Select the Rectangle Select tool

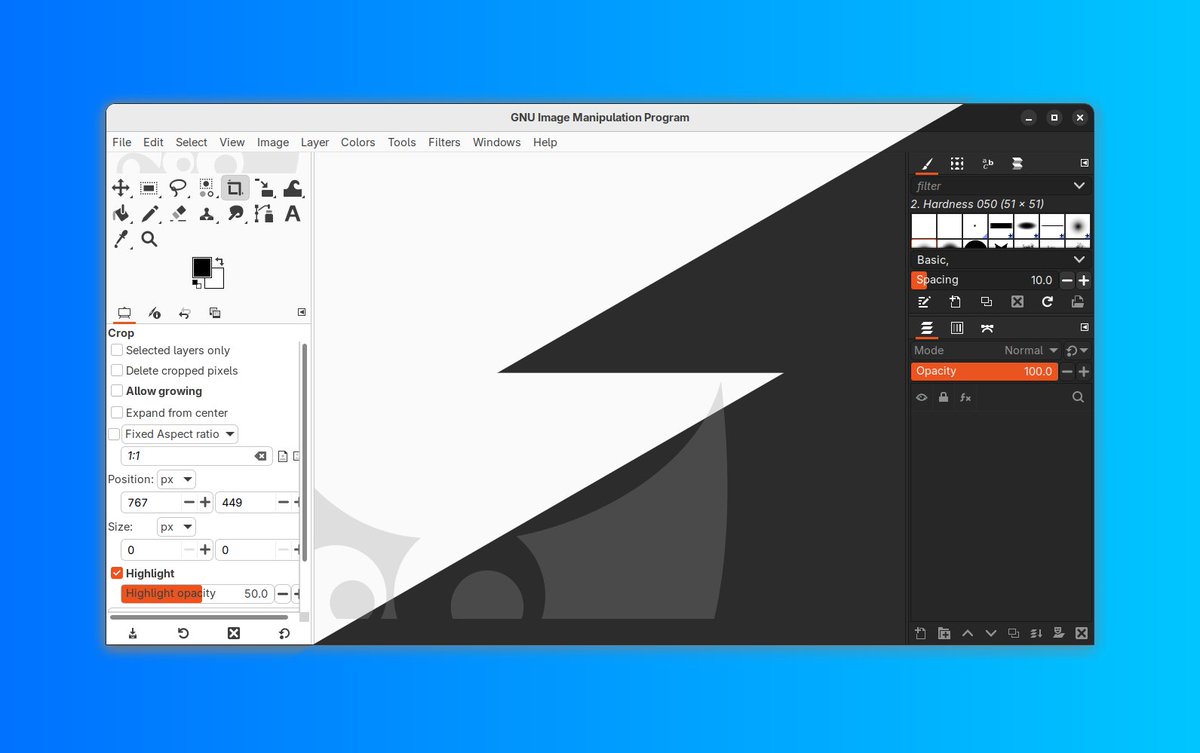(x=149, y=187)
